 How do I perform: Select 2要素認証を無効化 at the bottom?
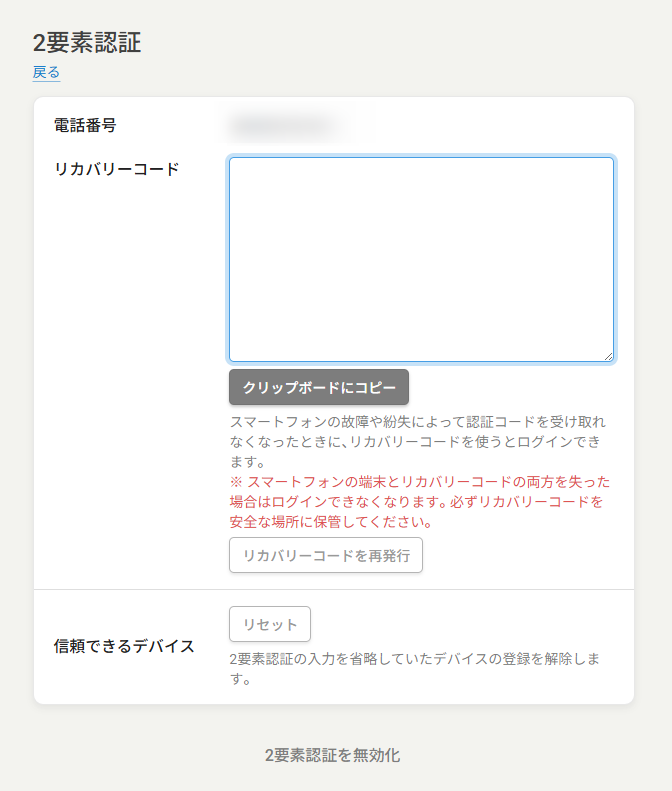(332, 755)
